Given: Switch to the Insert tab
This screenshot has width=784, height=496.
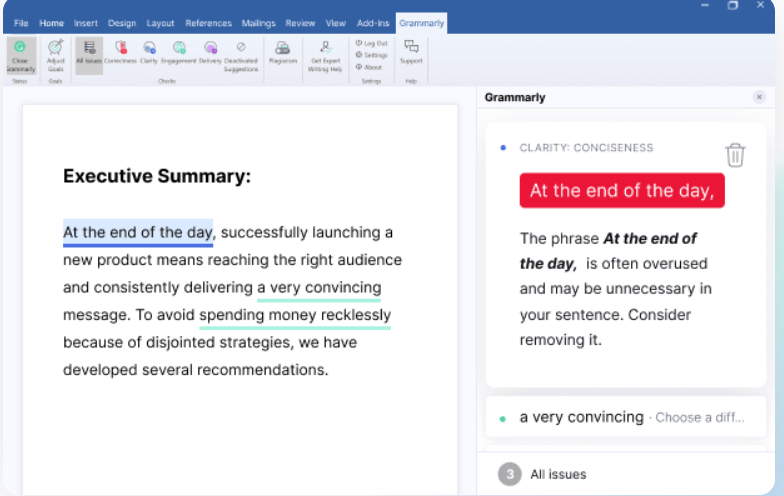Looking at the screenshot, I should (86, 23).
